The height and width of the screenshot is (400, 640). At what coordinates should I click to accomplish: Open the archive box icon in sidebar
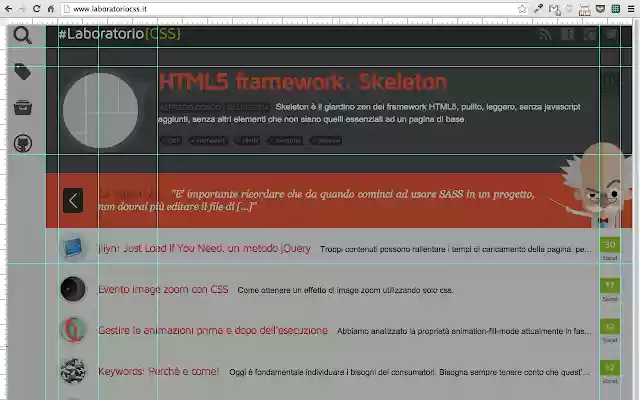tap(23, 108)
